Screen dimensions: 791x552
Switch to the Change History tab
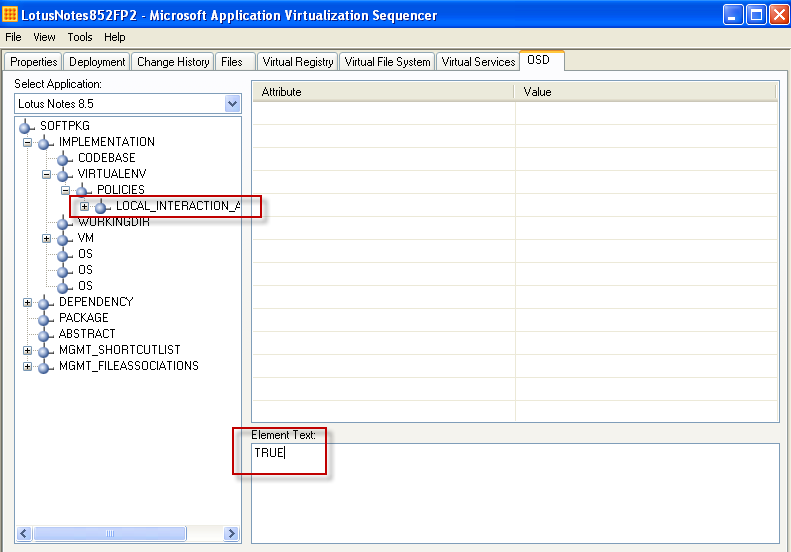pos(173,62)
